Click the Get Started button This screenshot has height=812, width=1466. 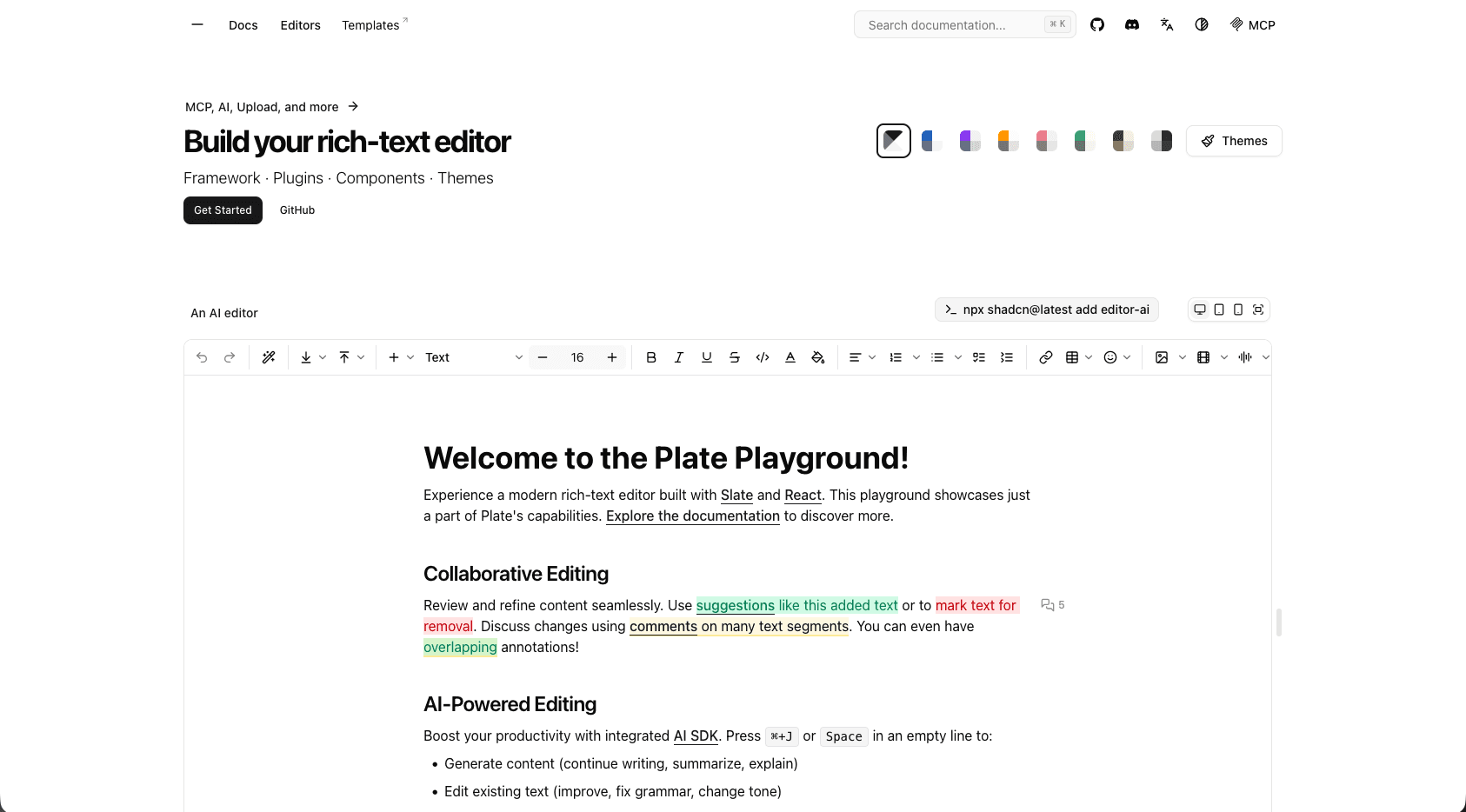(223, 210)
